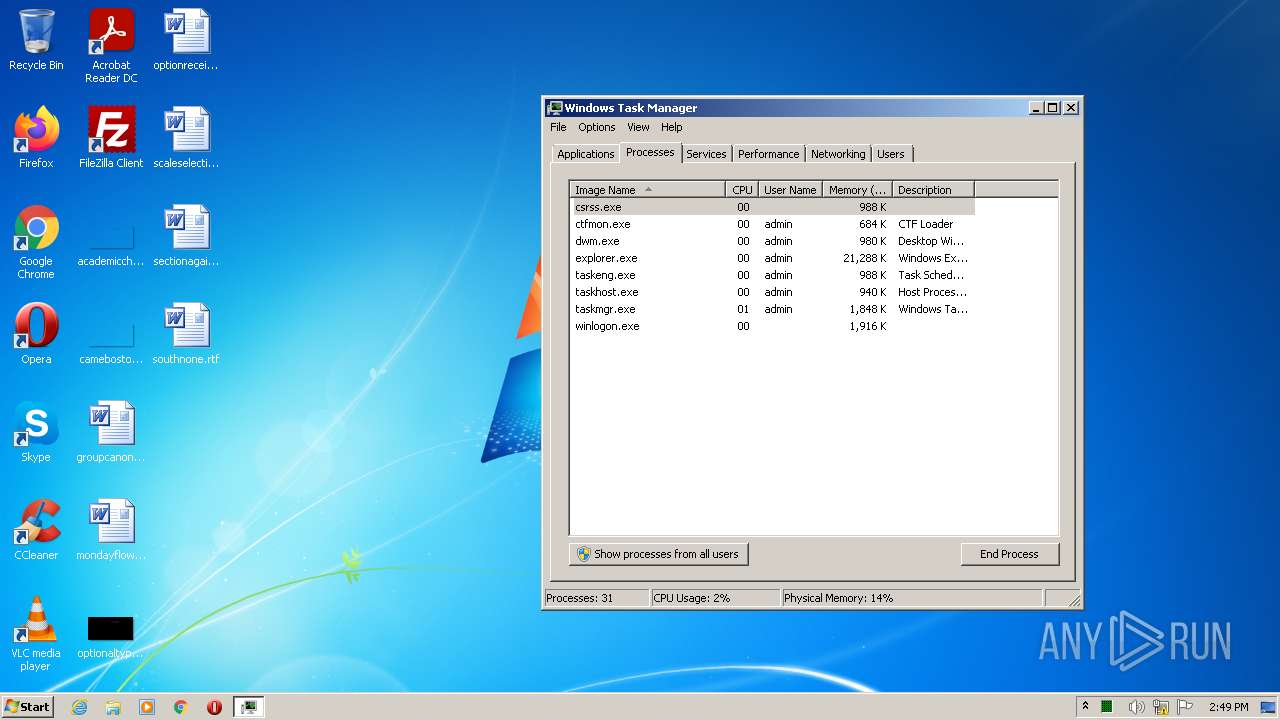This screenshot has height=720, width=1280.
Task: Select the explorer.exe process row
Action: click(x=772, y=258)
